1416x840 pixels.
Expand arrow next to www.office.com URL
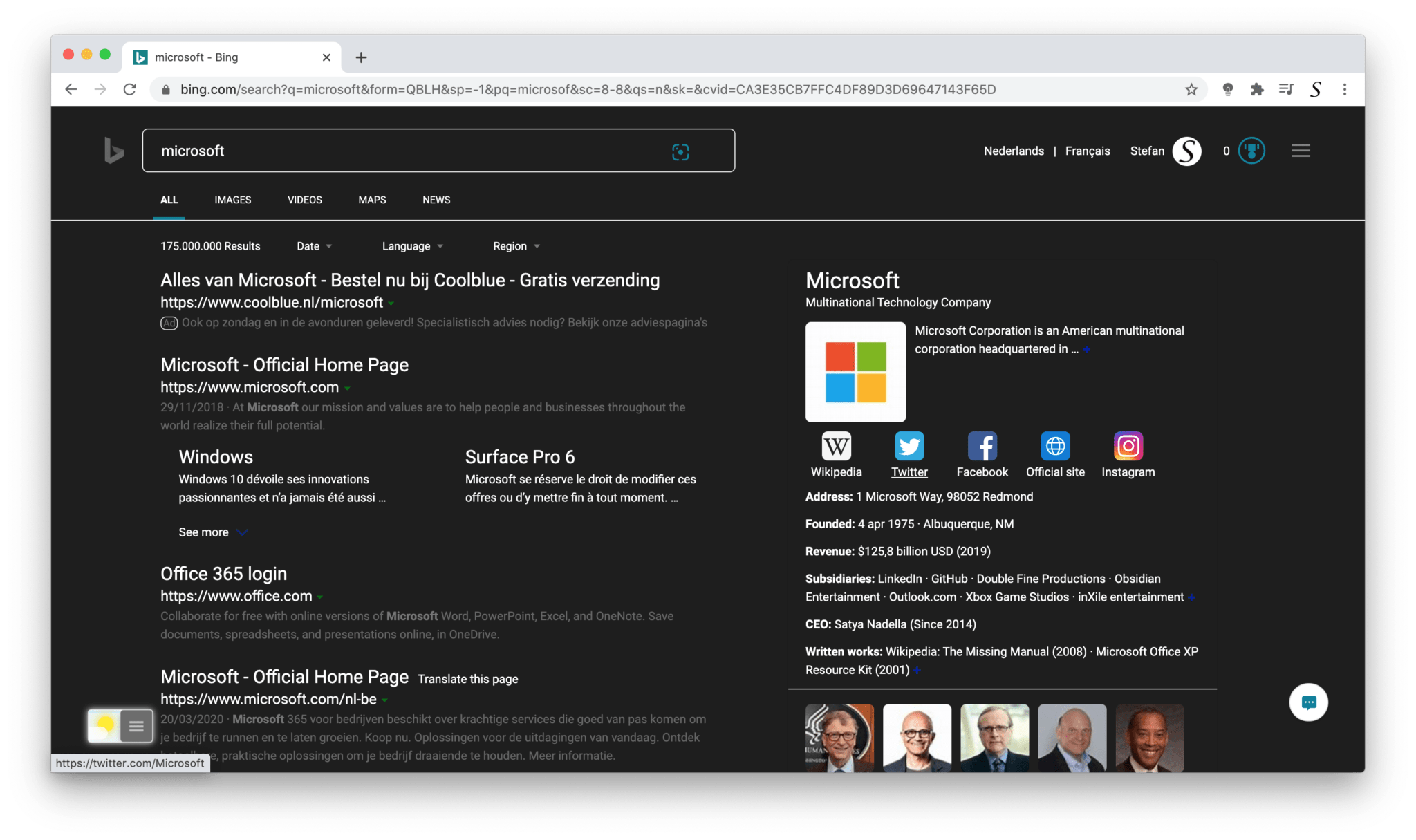pyautogui.click(x=319, y=597)
